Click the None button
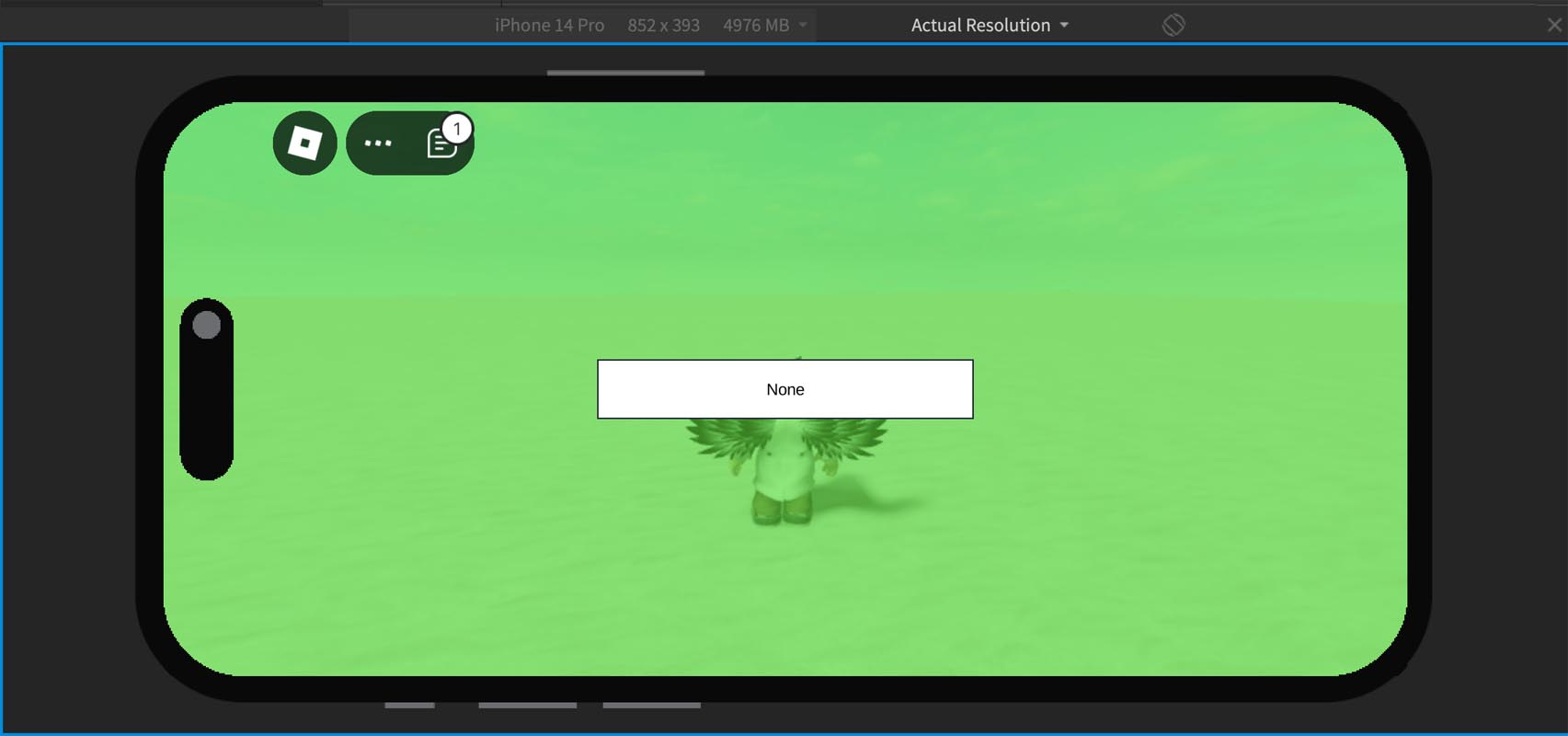The width and height of the screenshot is (1568, 736). 785,389
